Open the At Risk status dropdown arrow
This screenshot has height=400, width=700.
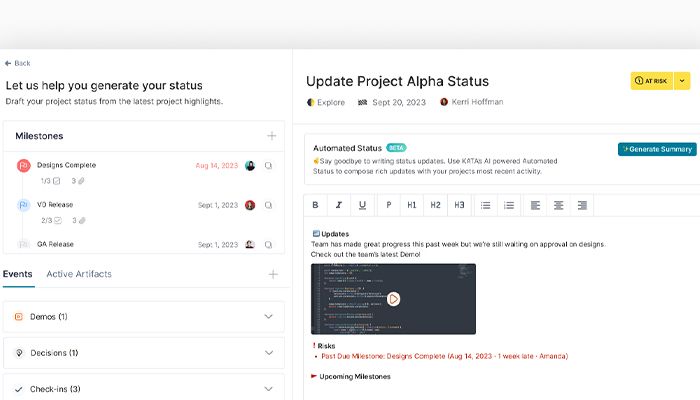click(x=682, y=81)
